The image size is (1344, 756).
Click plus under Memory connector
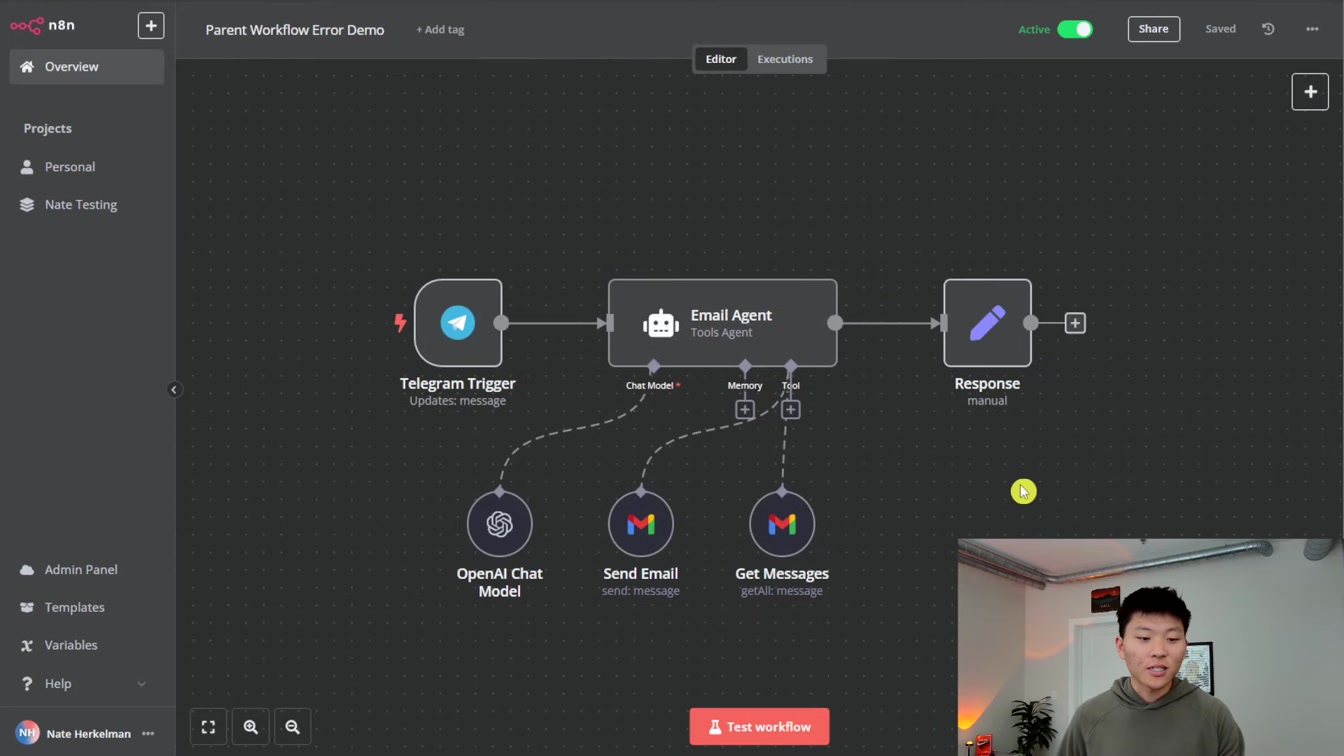745,409
